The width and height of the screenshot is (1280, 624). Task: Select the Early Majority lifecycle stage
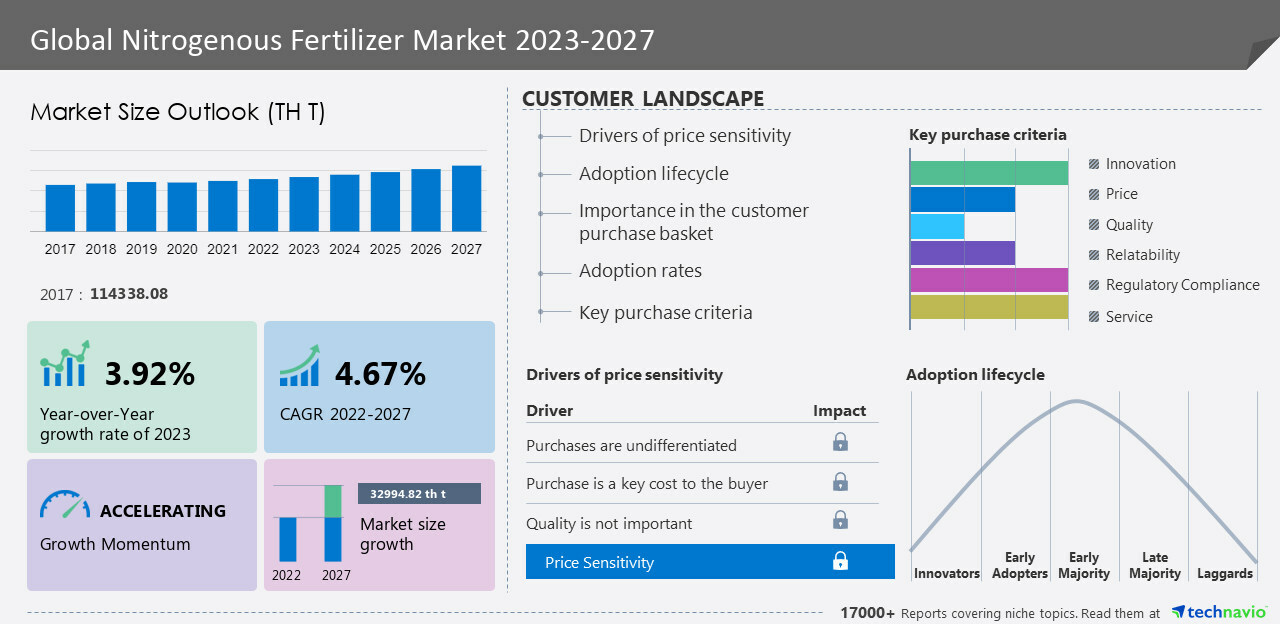1084,565
